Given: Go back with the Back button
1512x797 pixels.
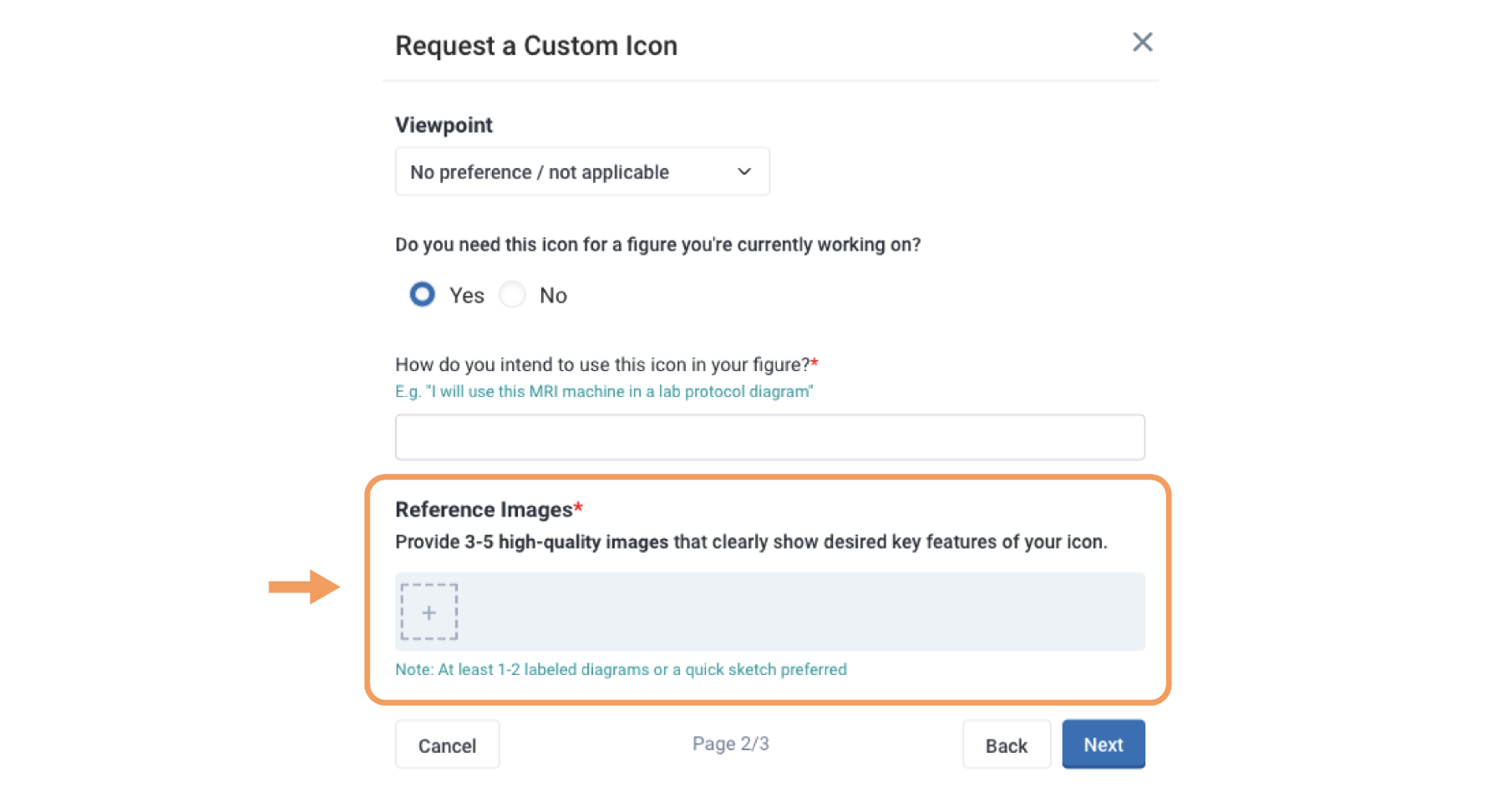Looking at the screenshot, I should coord(1006,745).
